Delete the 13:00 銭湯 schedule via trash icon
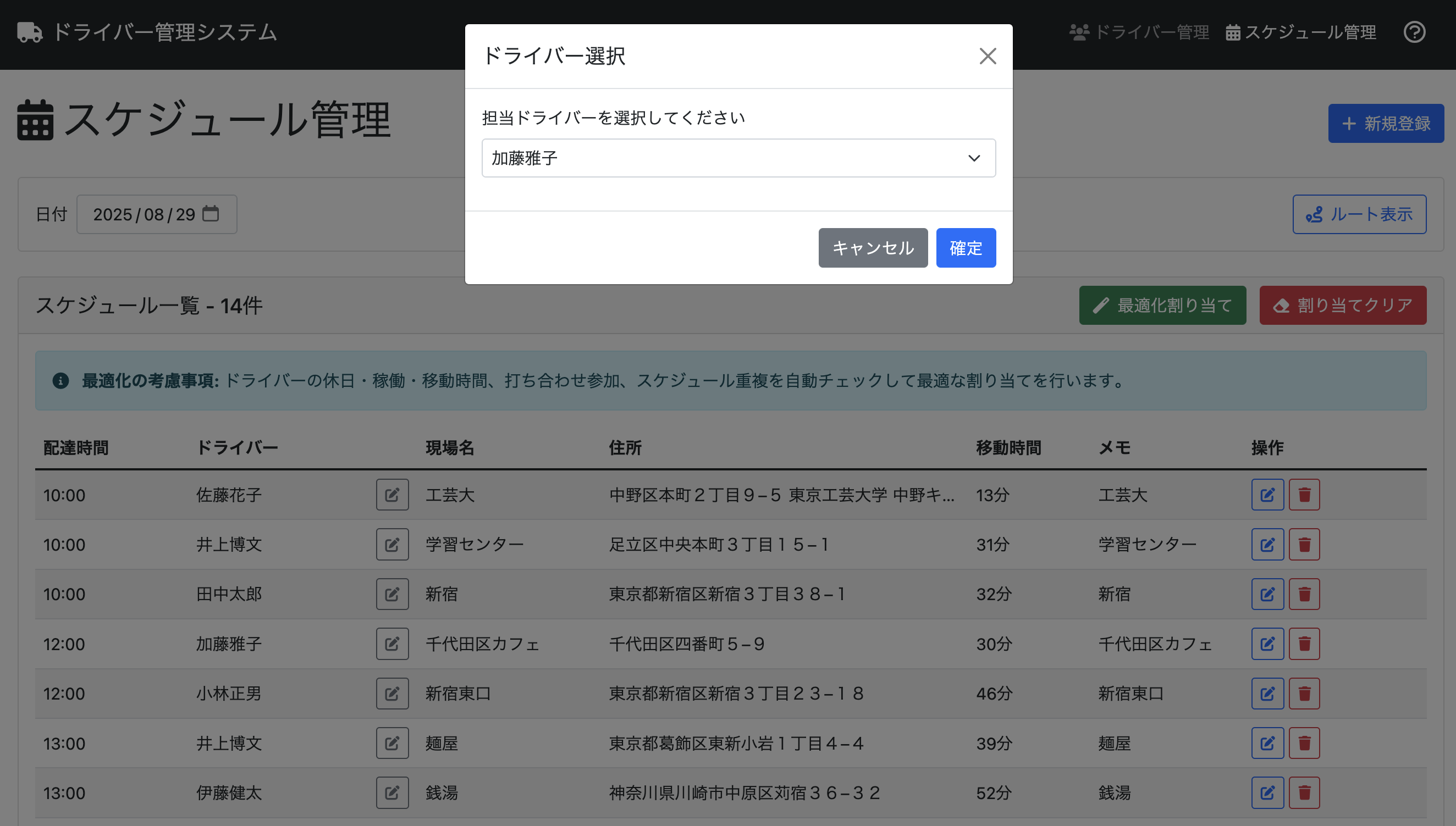1456x826 pixels. (x=1304, y=792)
